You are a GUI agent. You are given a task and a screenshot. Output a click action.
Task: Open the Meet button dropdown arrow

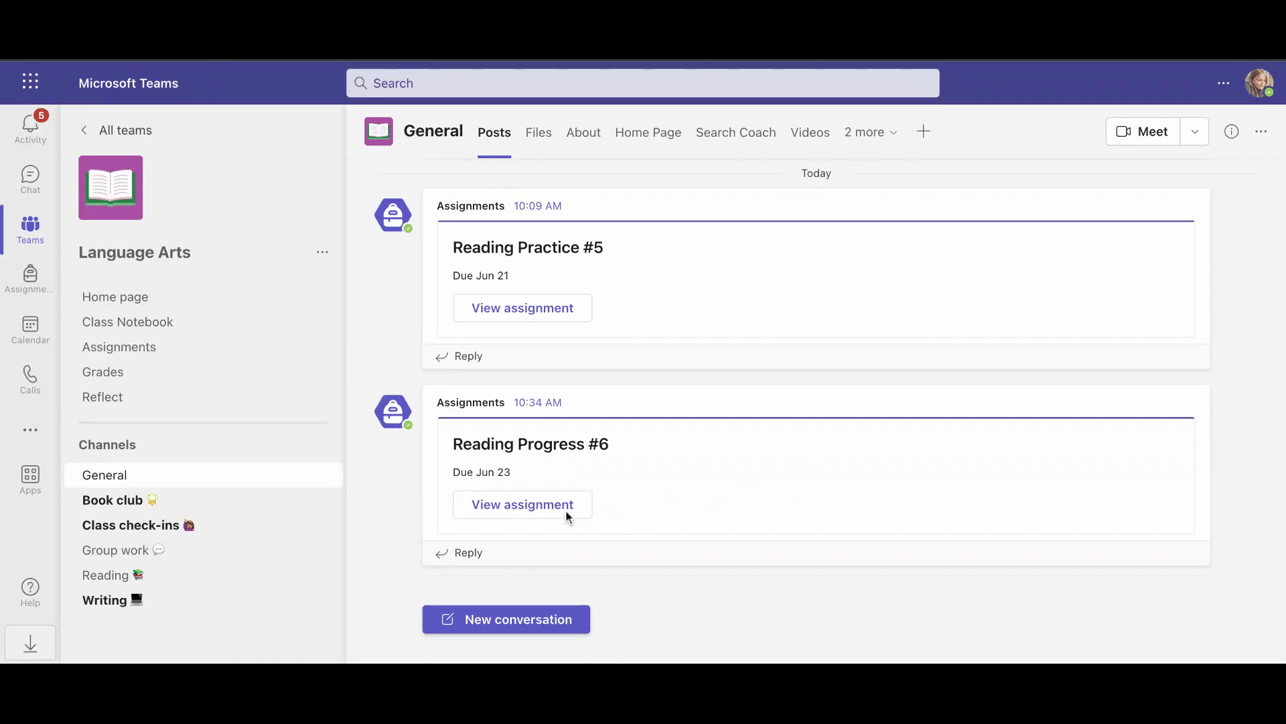(x=1194, y=131)
